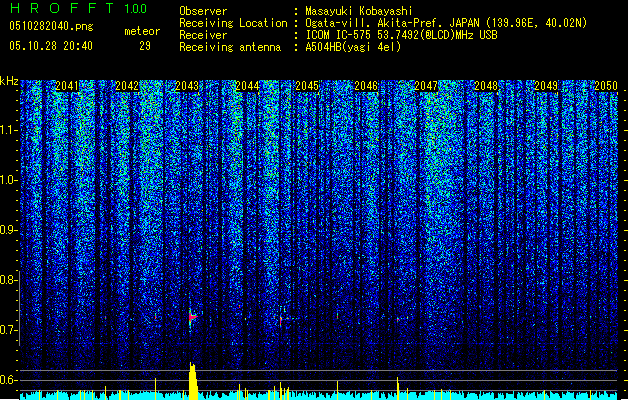Click the Receiving Location label
This screenshot has width=629, height=400.
[233, 23]
